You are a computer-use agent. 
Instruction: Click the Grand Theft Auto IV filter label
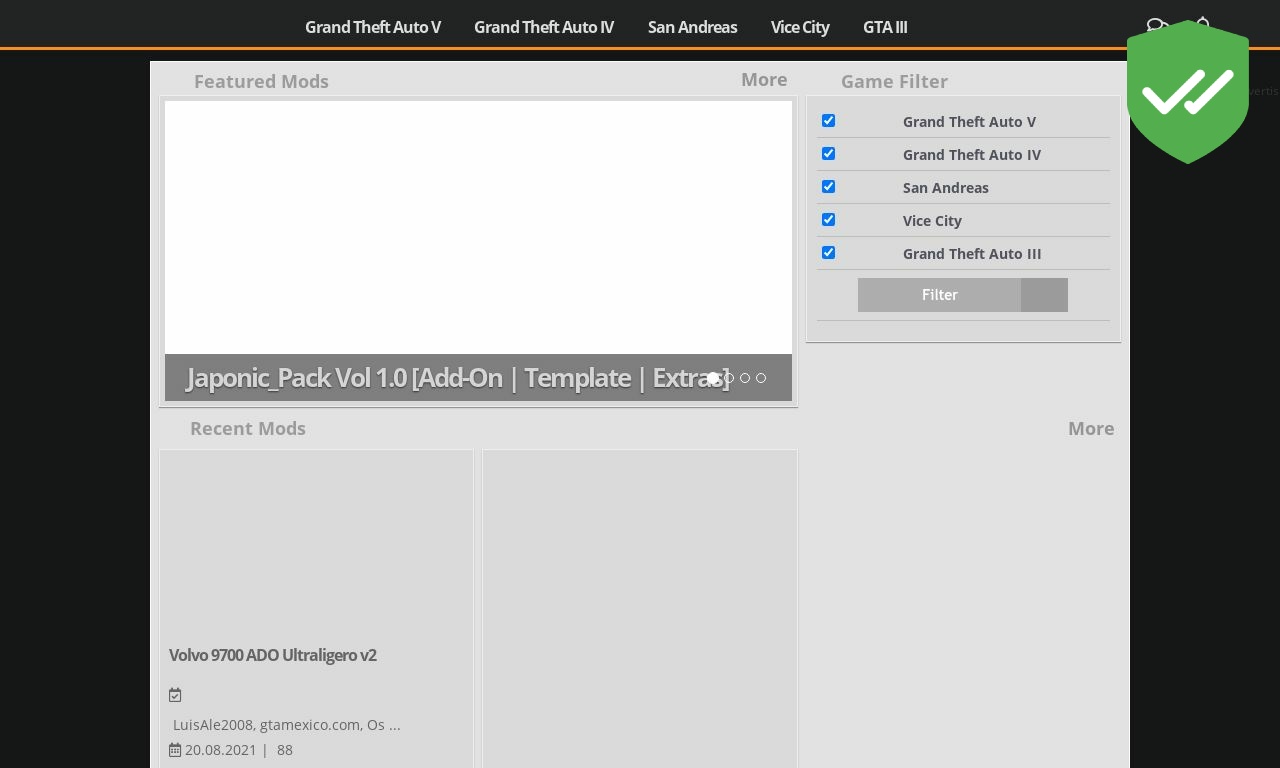coord(972,155)
